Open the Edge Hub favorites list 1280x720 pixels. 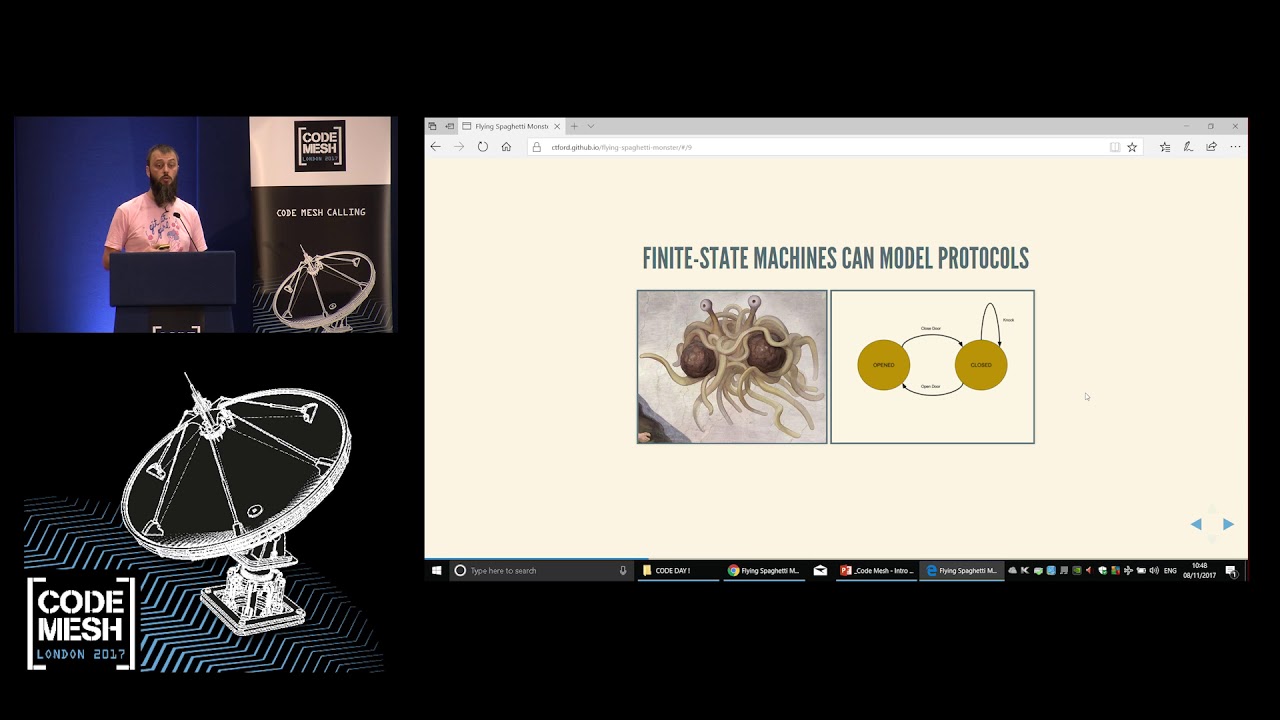1165,147
